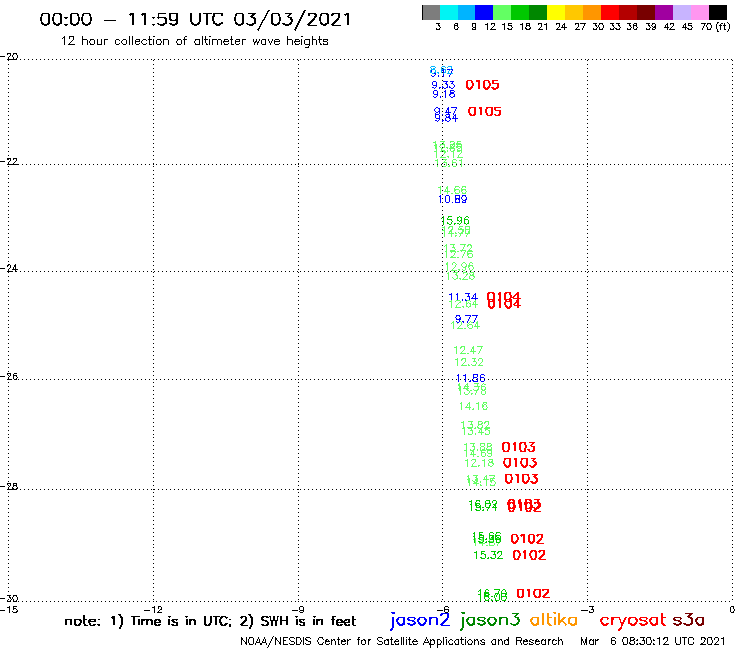Screen dimensions: 740x650
Task: Click the 'note: 1) Time is in UTC' text
Action: [148, 621]
